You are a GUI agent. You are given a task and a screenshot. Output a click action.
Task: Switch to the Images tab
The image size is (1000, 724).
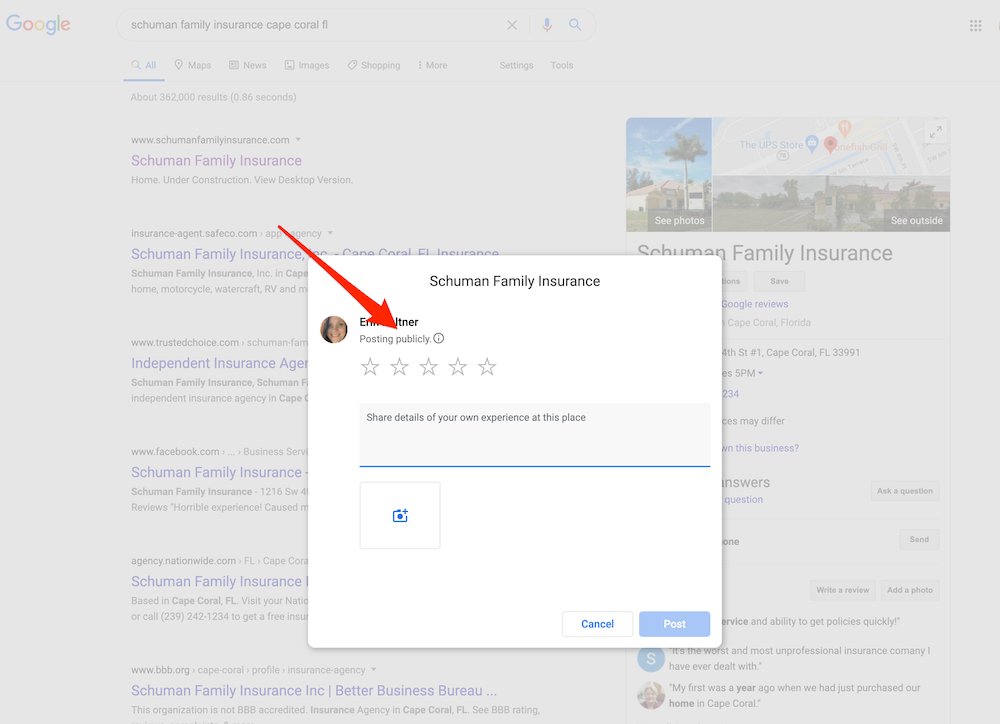point(307,65)
